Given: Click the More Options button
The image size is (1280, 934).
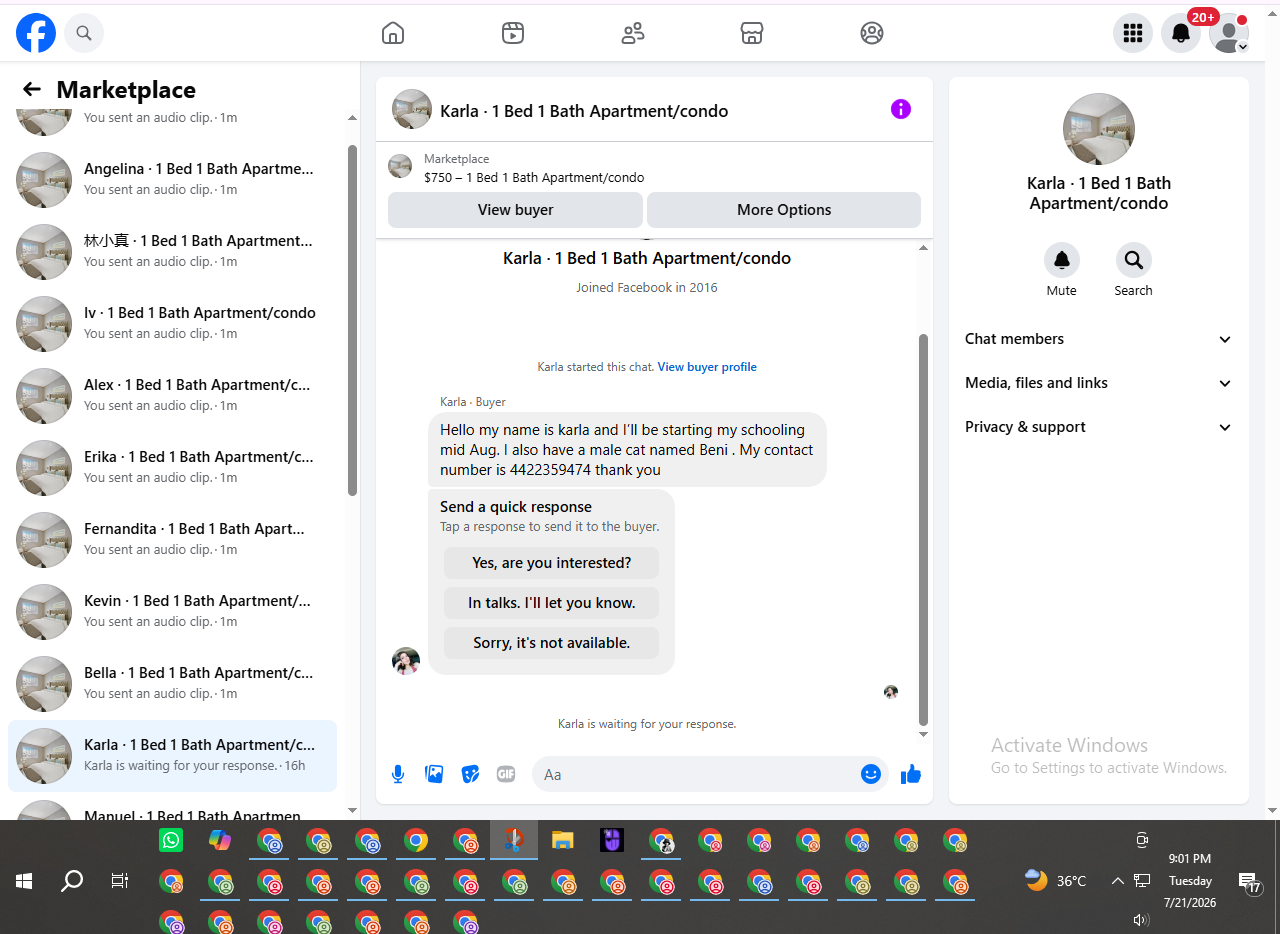Looking at the screenshot, I should 784,210.
